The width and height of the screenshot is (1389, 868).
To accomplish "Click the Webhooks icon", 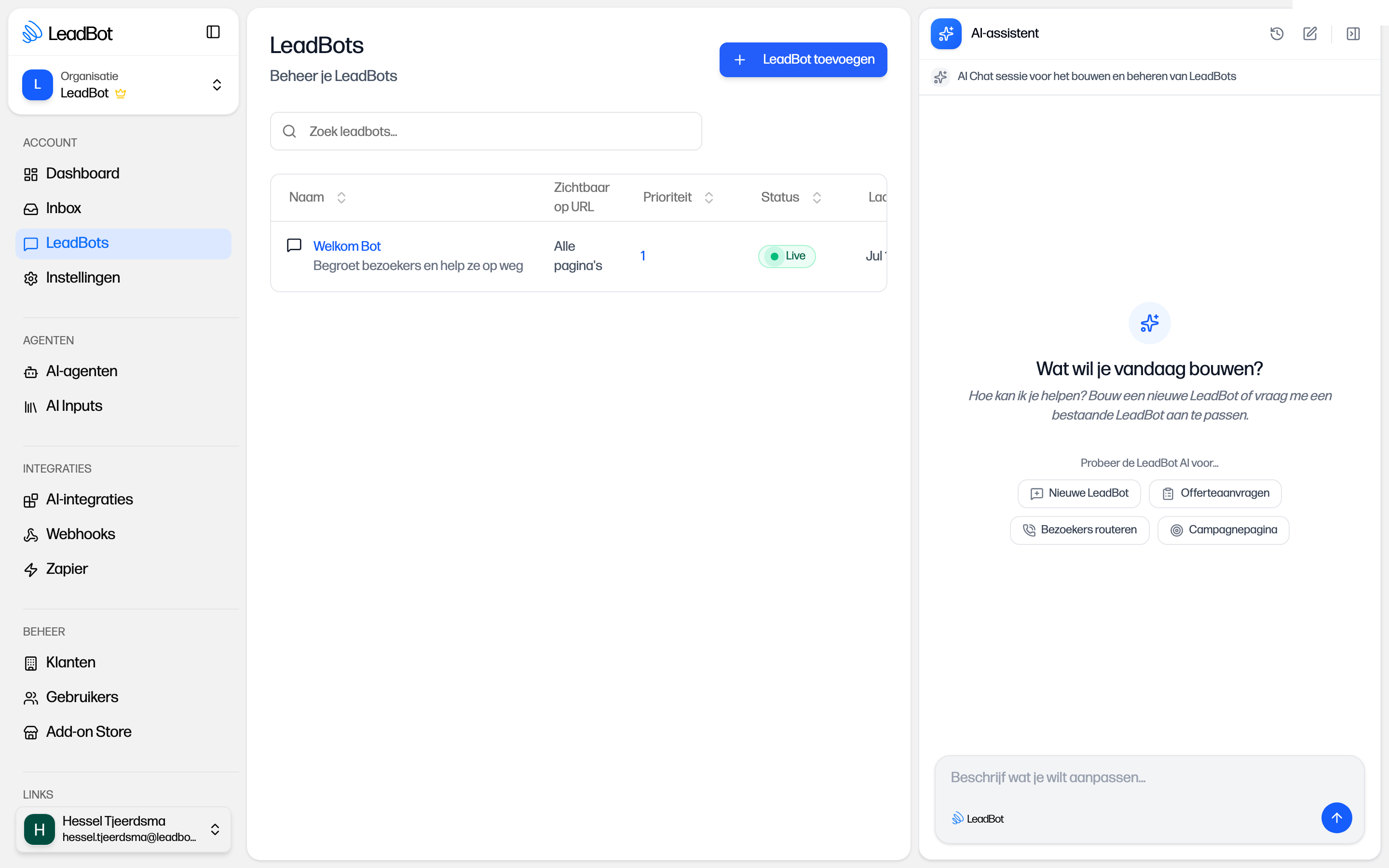I will (31, 535).
